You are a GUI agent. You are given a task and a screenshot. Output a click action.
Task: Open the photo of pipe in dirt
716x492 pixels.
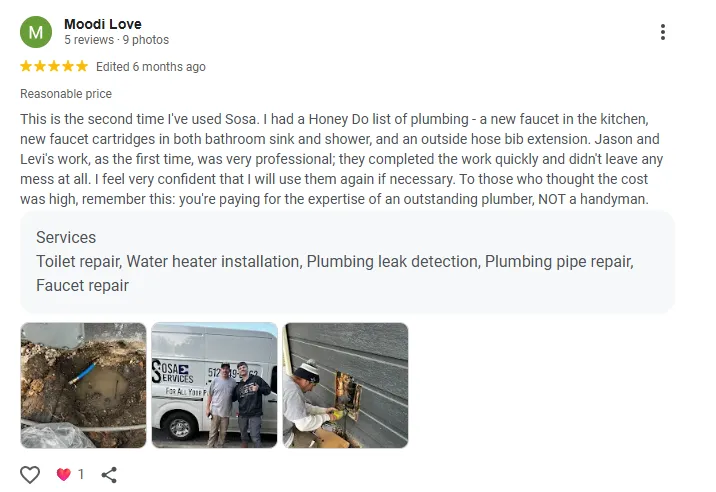83,385
